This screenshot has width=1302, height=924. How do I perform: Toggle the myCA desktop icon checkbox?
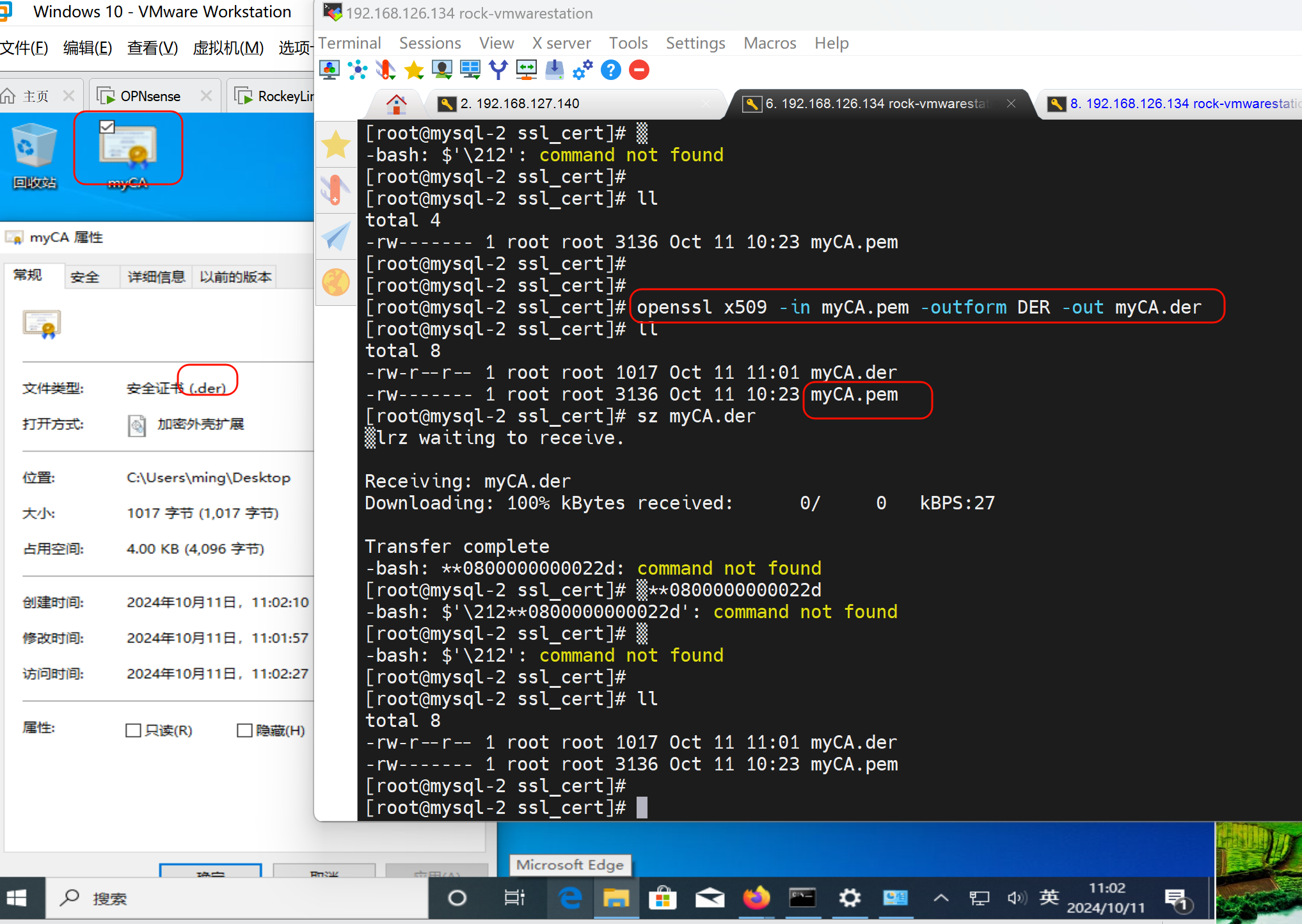[x=107, y=127]
